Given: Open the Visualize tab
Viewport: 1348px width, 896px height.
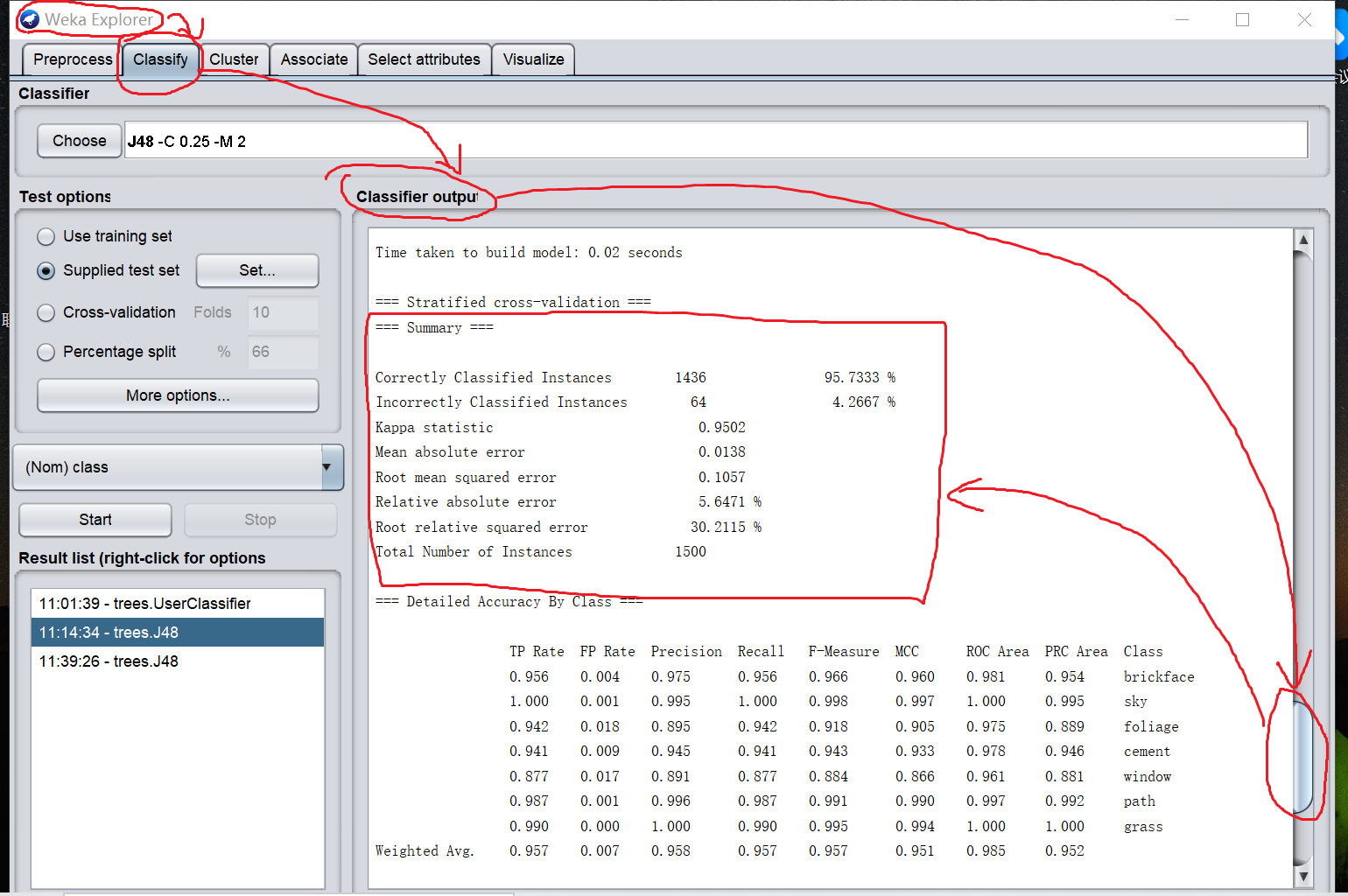Looking at the screenshot, I should pos(533,59).
